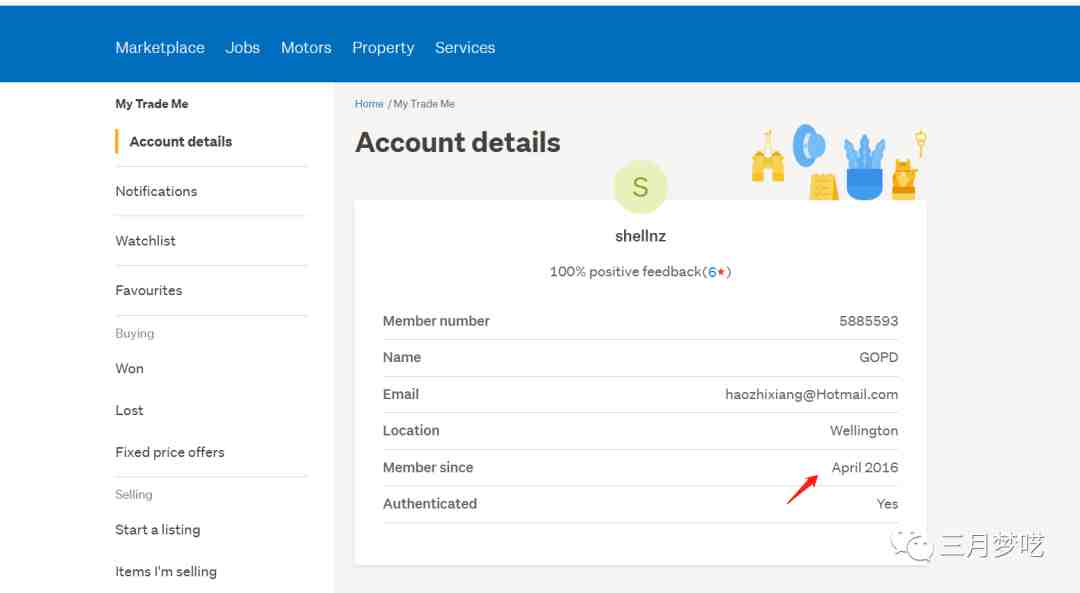The height and width of the screenshot is (593, 1080).
Task: Select Account details in the sidebar
Action: click(x=181, y=142)
